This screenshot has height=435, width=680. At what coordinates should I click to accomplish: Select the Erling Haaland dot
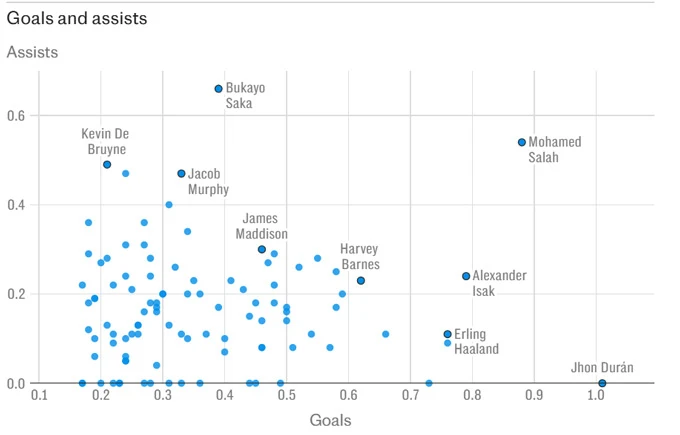coord(448,334)
